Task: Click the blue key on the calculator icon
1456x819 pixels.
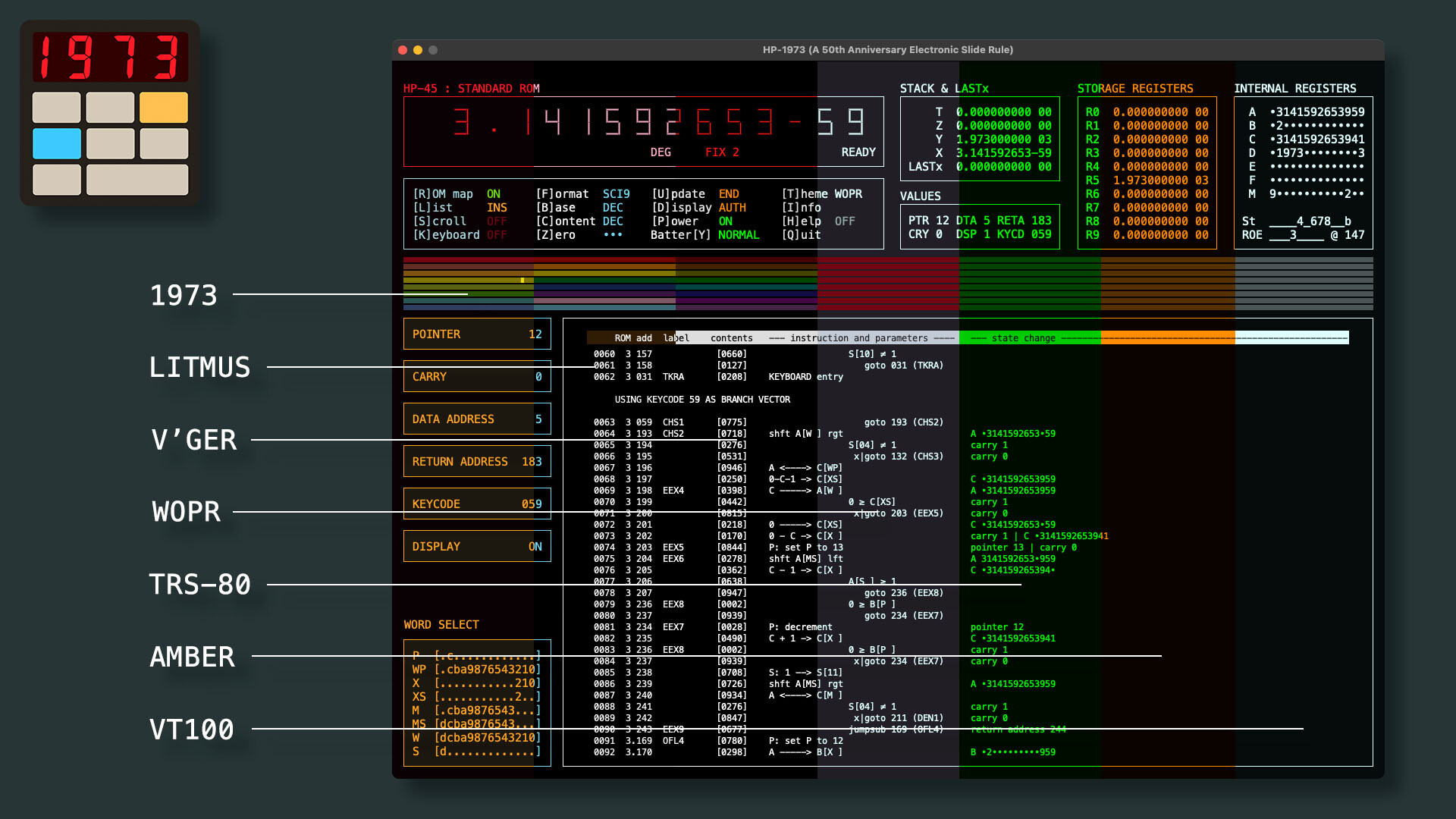Action: 57,143
